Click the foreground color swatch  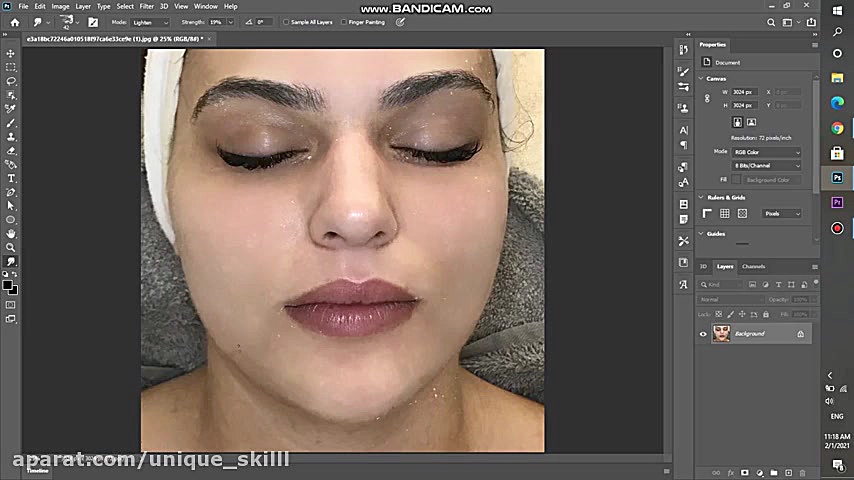[8, 285]
